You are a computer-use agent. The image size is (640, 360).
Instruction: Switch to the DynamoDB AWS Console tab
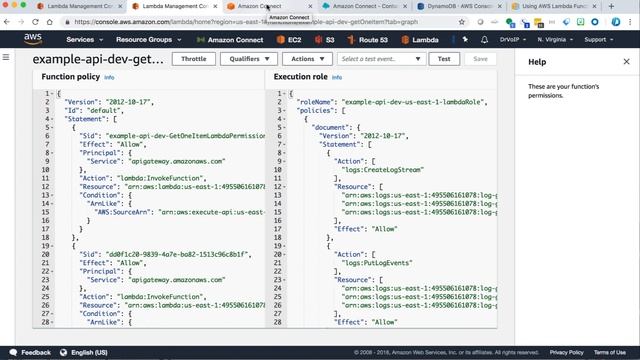click(460, 6)
